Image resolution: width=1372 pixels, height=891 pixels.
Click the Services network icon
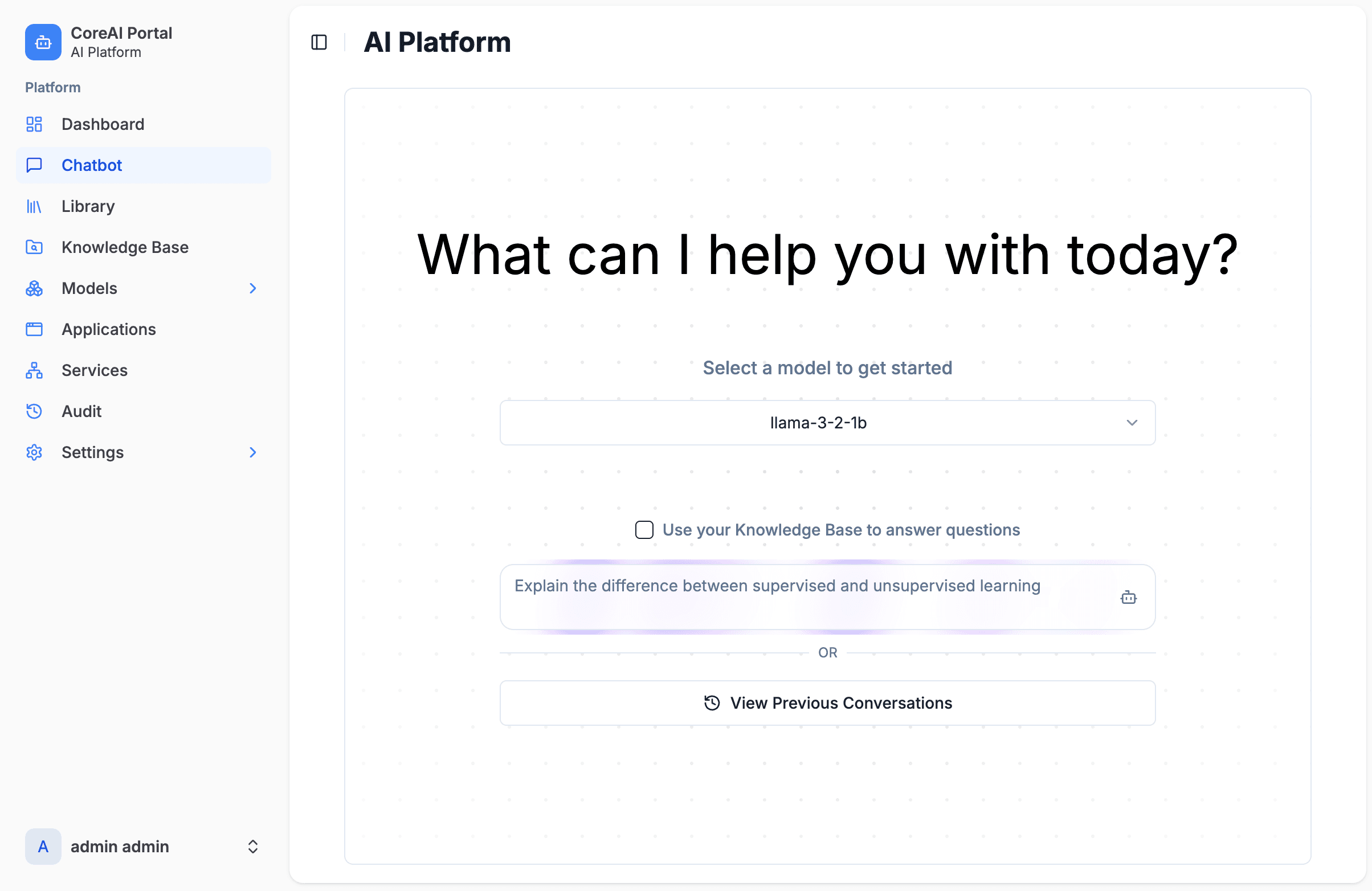(34, 370)
